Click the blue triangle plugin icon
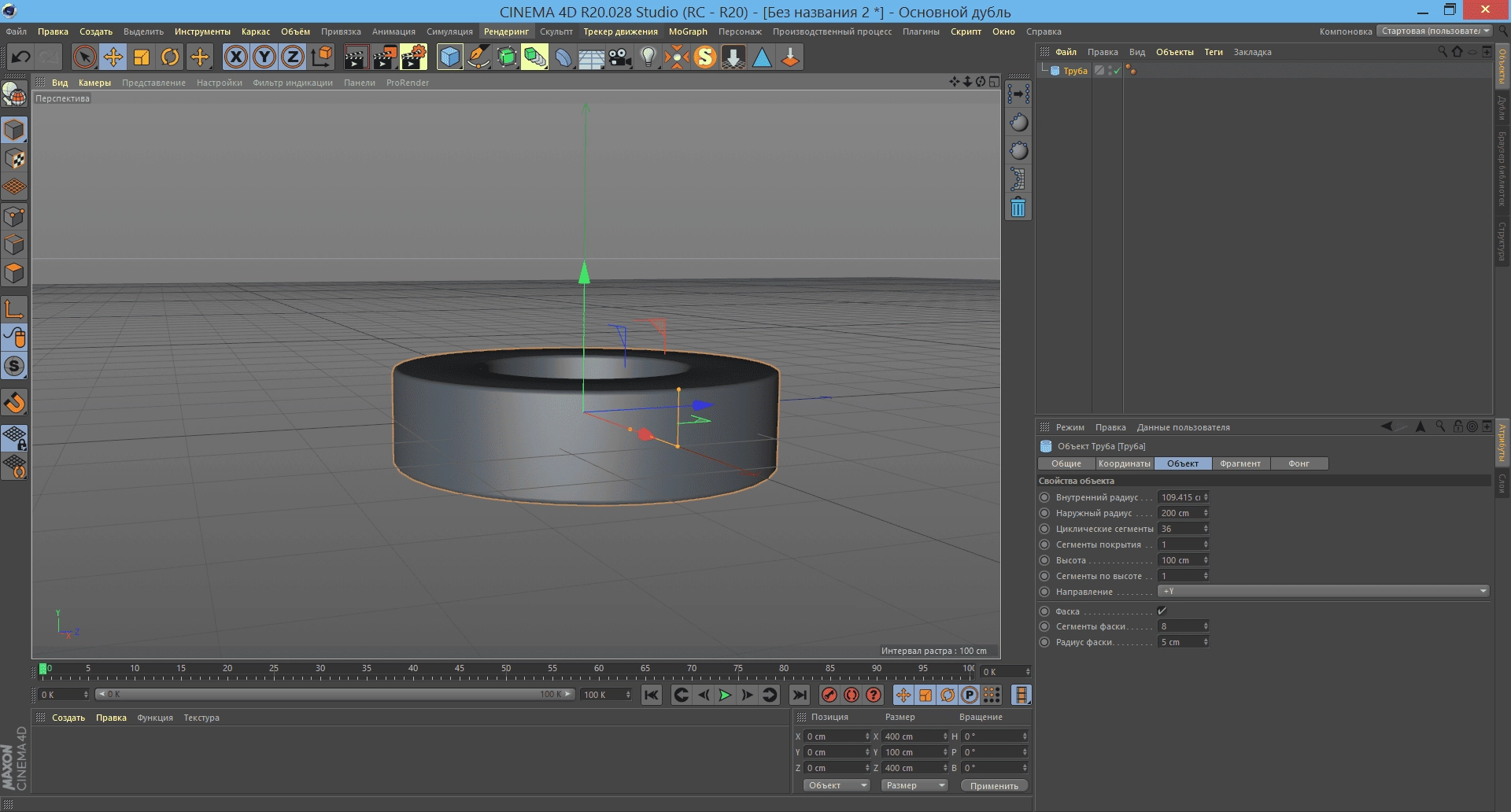1511x812 pixels. pos(762,57)
